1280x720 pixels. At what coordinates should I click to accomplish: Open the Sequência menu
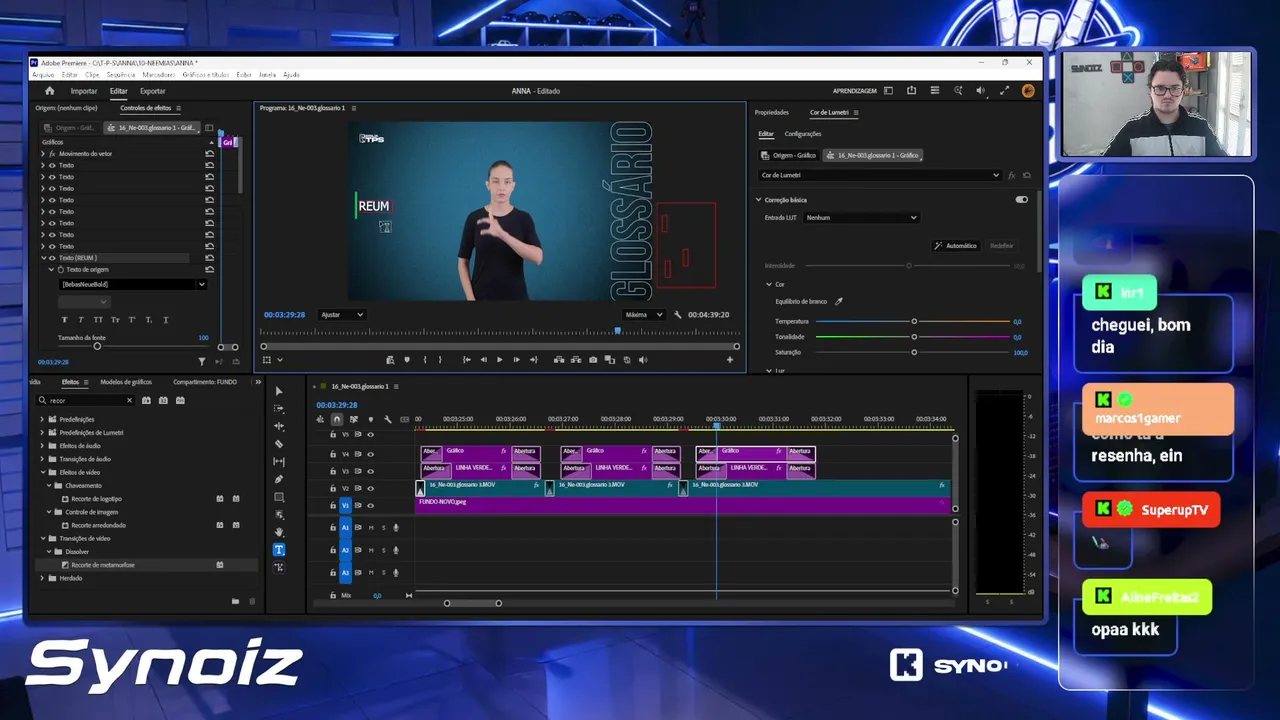(x=121, y=75)
